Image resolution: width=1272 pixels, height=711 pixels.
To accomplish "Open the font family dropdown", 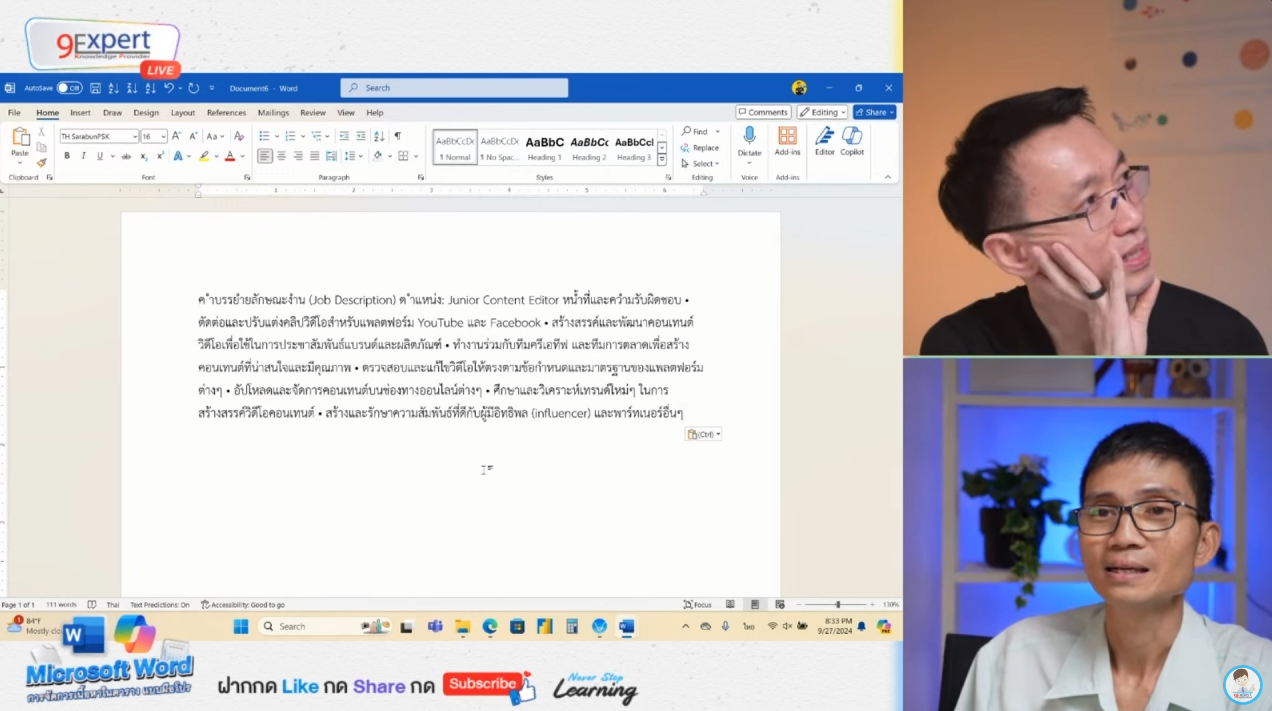I will point(135,136).
